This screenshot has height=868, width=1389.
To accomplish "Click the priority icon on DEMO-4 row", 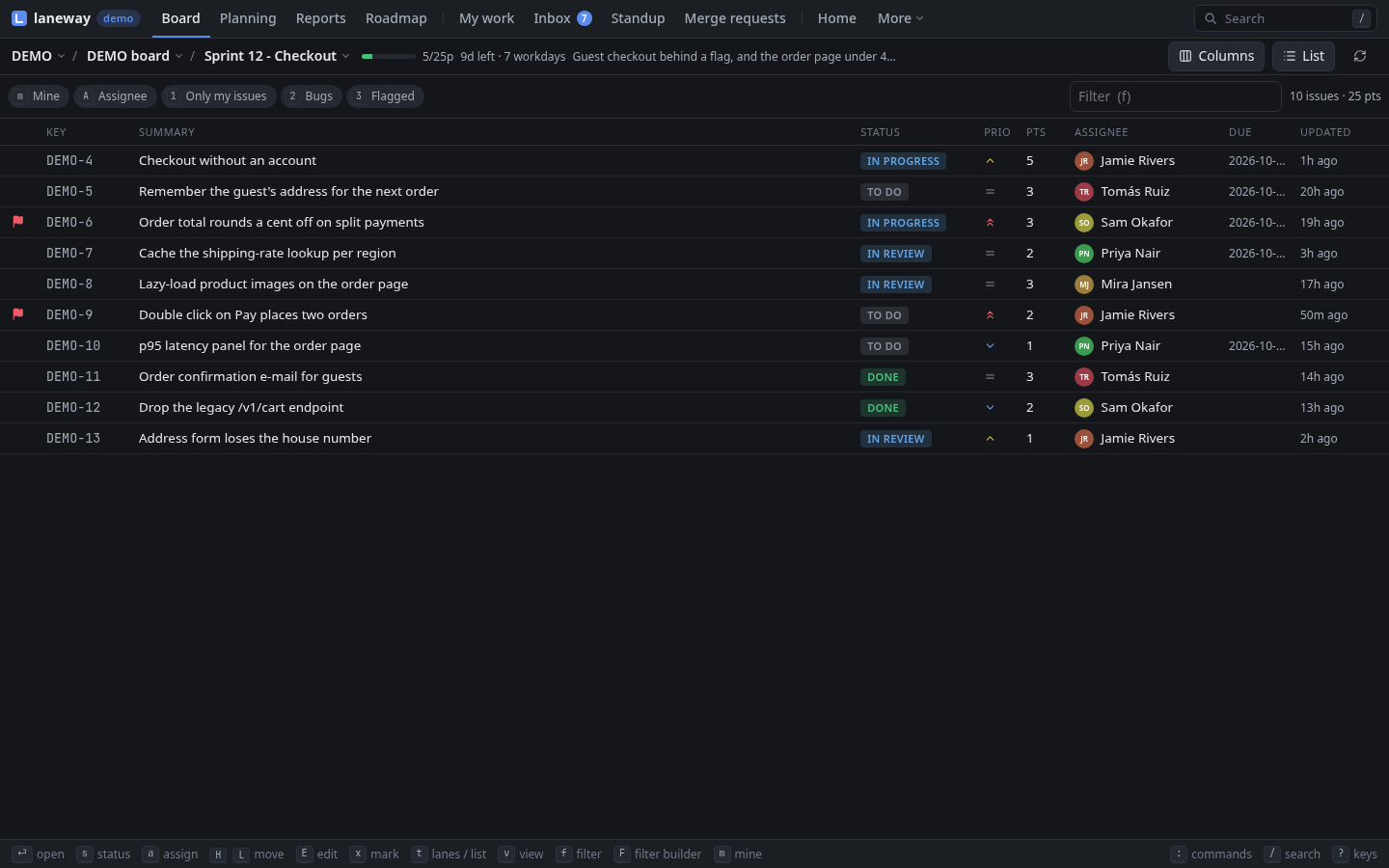I will coord(990,161).
